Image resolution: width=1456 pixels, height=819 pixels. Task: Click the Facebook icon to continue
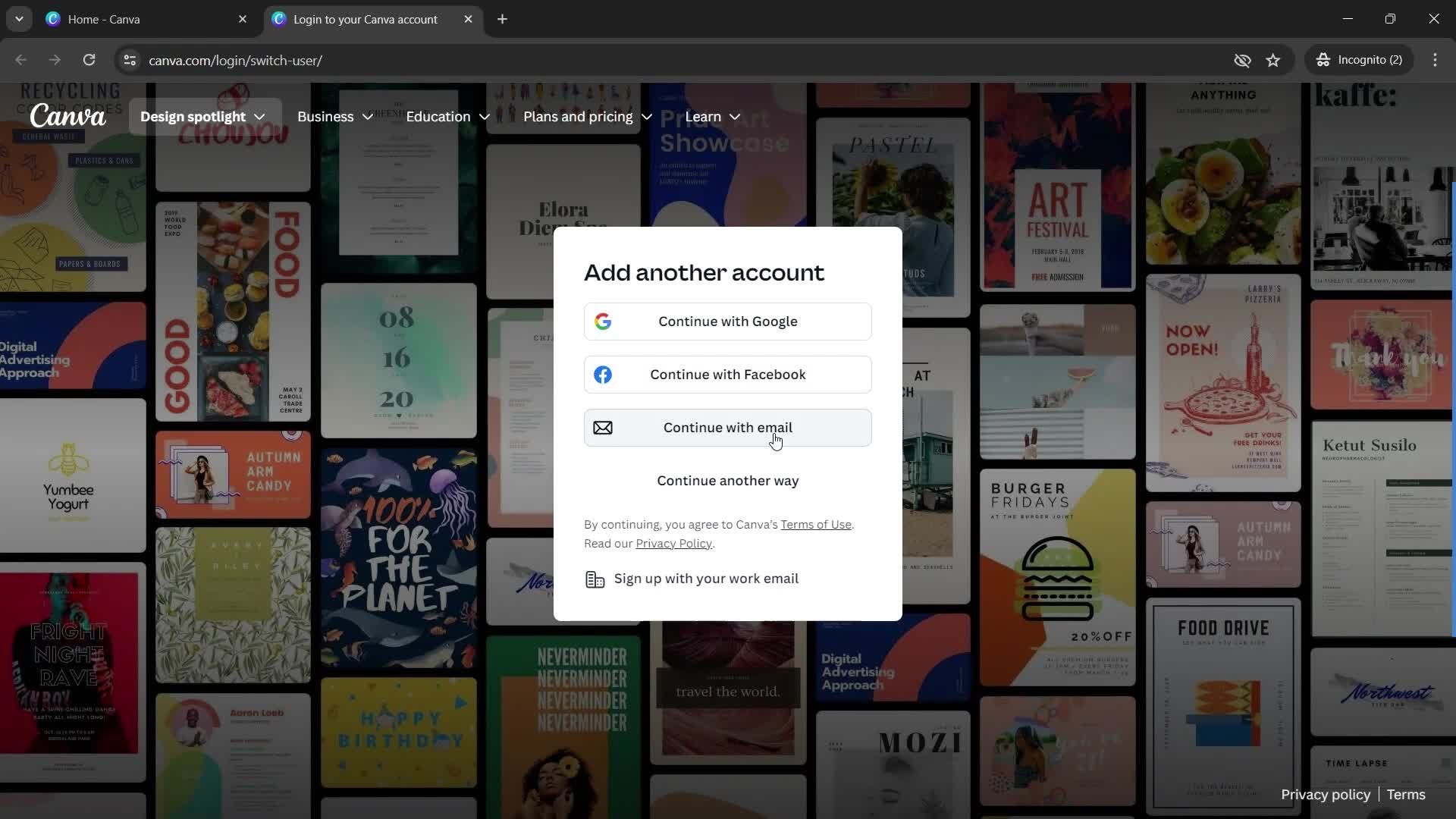coord(603,374)
